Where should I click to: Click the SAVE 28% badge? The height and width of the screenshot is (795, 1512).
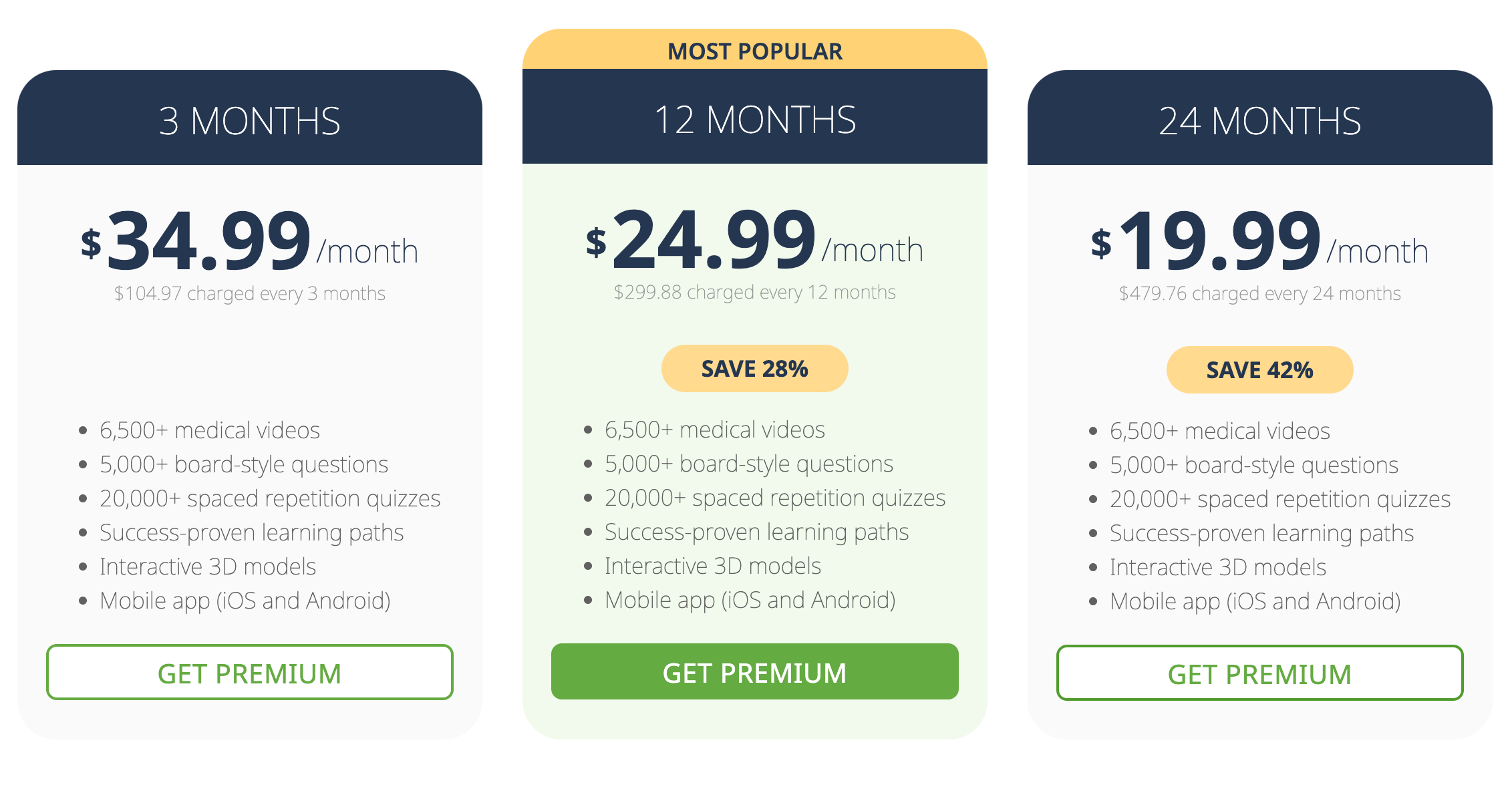[754, 369]
